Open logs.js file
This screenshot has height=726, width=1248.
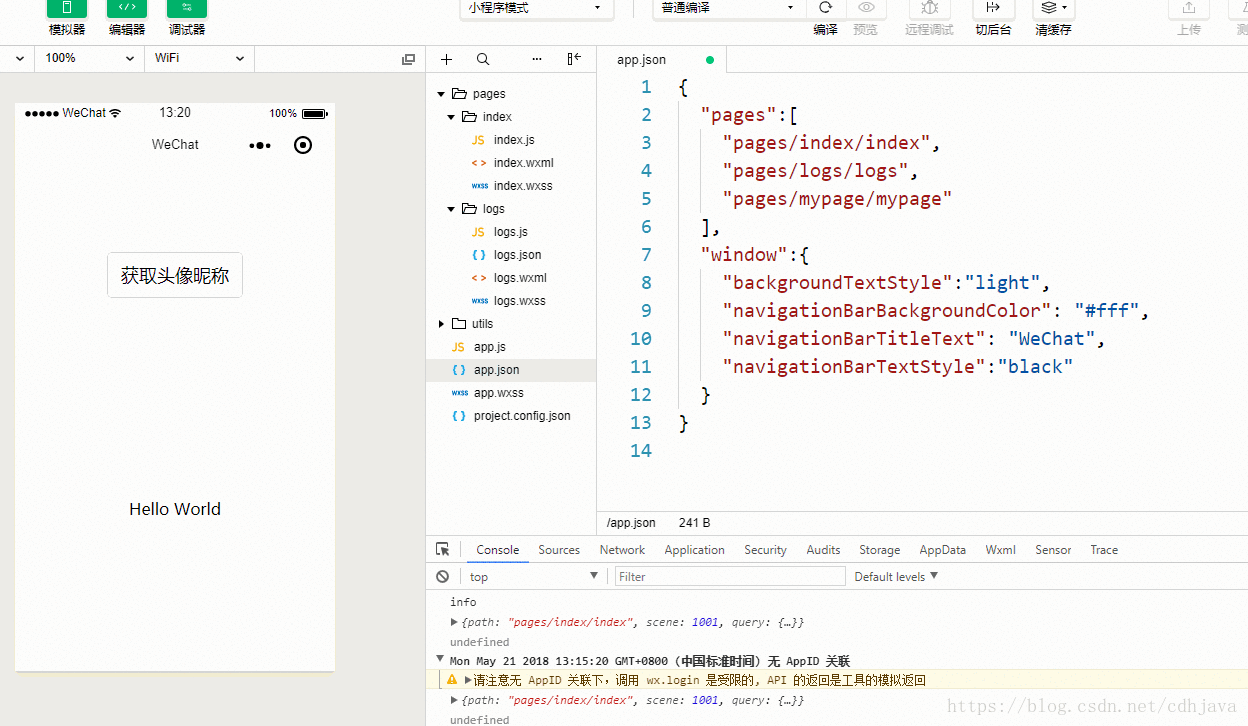tap(511, 232)
